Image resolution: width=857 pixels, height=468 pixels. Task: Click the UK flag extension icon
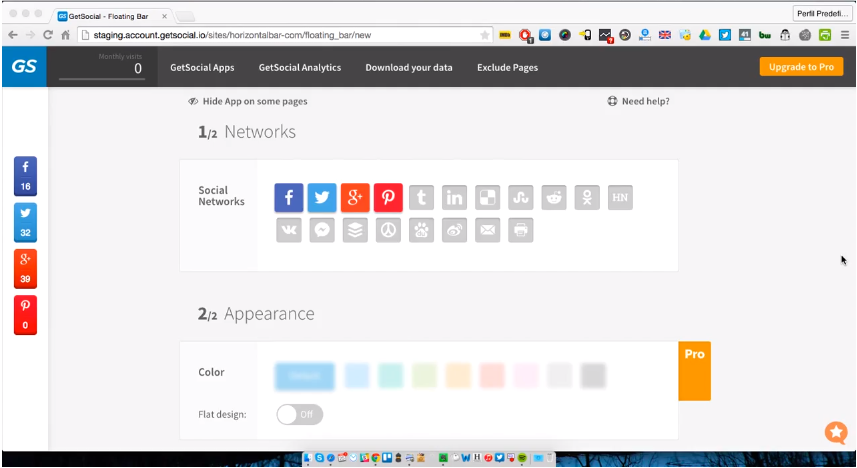pos(665,35)
